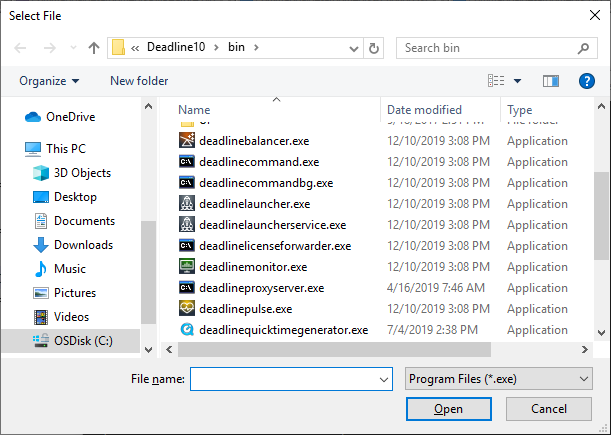Select Downloads in the navigation pane
This screenshot has width=611, height=435.
tap(83, 245)
